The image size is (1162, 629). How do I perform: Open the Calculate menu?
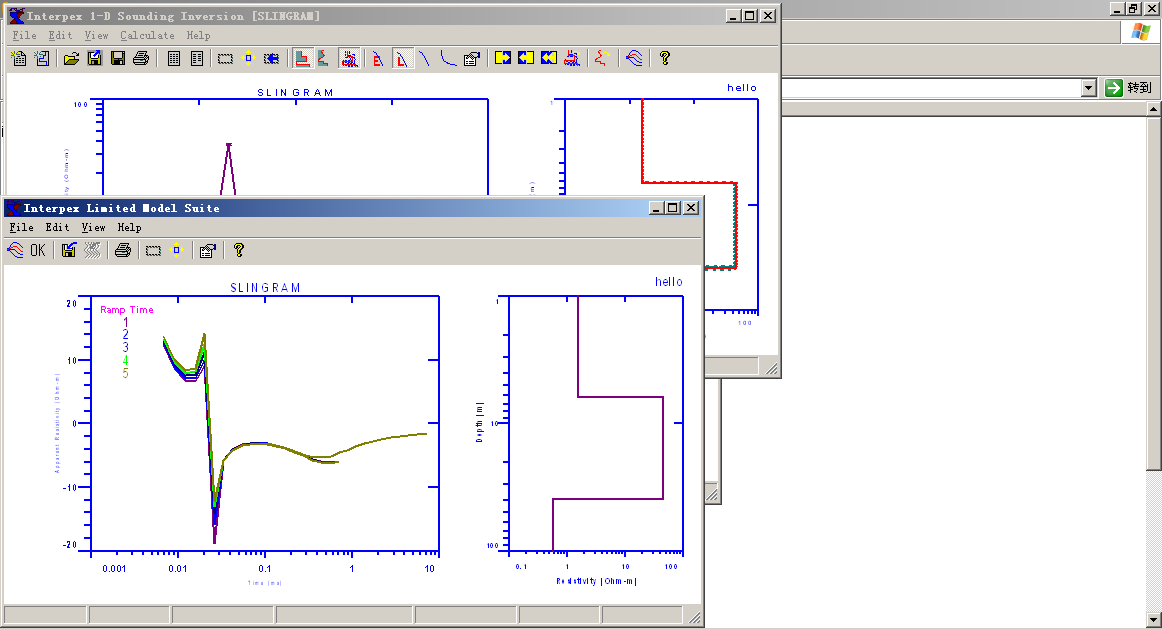pos(147,36)
